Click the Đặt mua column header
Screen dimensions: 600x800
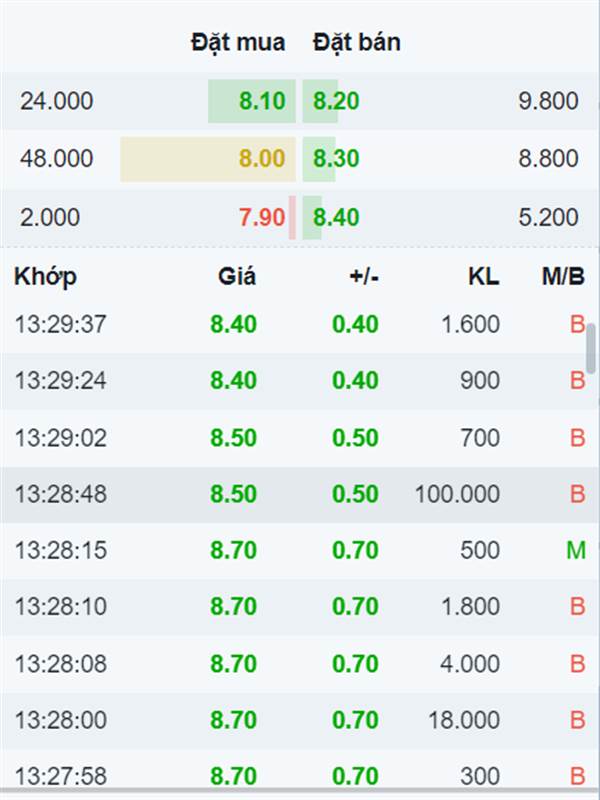tap(238, 42)
